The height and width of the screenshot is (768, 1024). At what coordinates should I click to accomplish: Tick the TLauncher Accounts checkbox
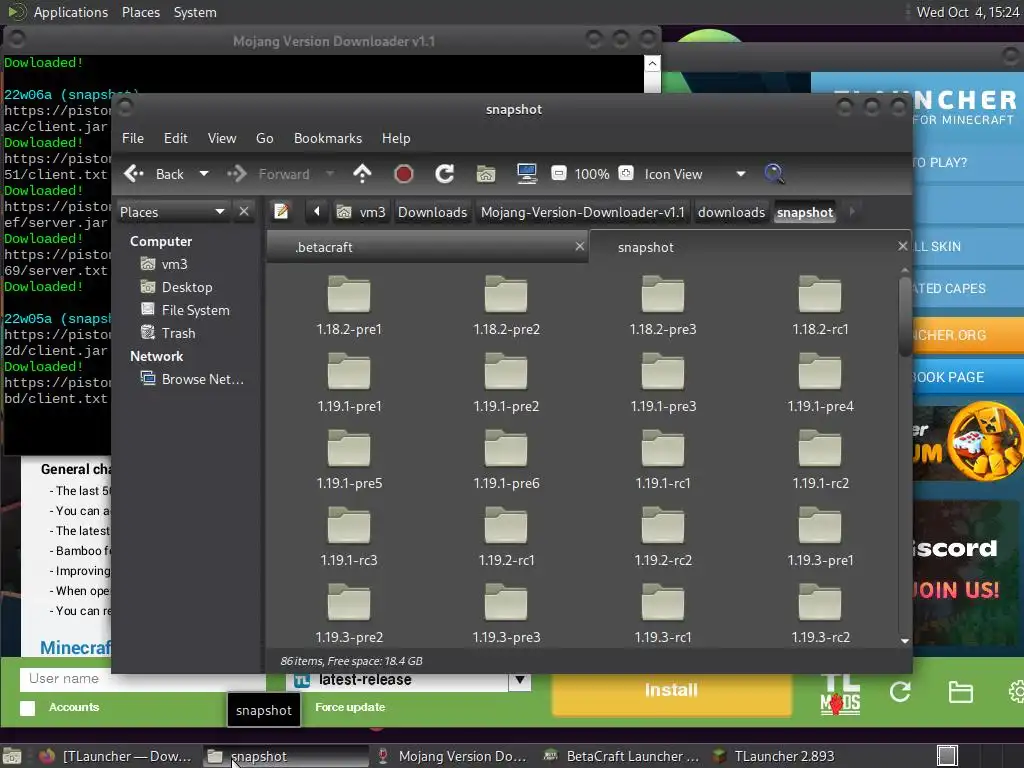pyautogui.click(x=27, y=708)
